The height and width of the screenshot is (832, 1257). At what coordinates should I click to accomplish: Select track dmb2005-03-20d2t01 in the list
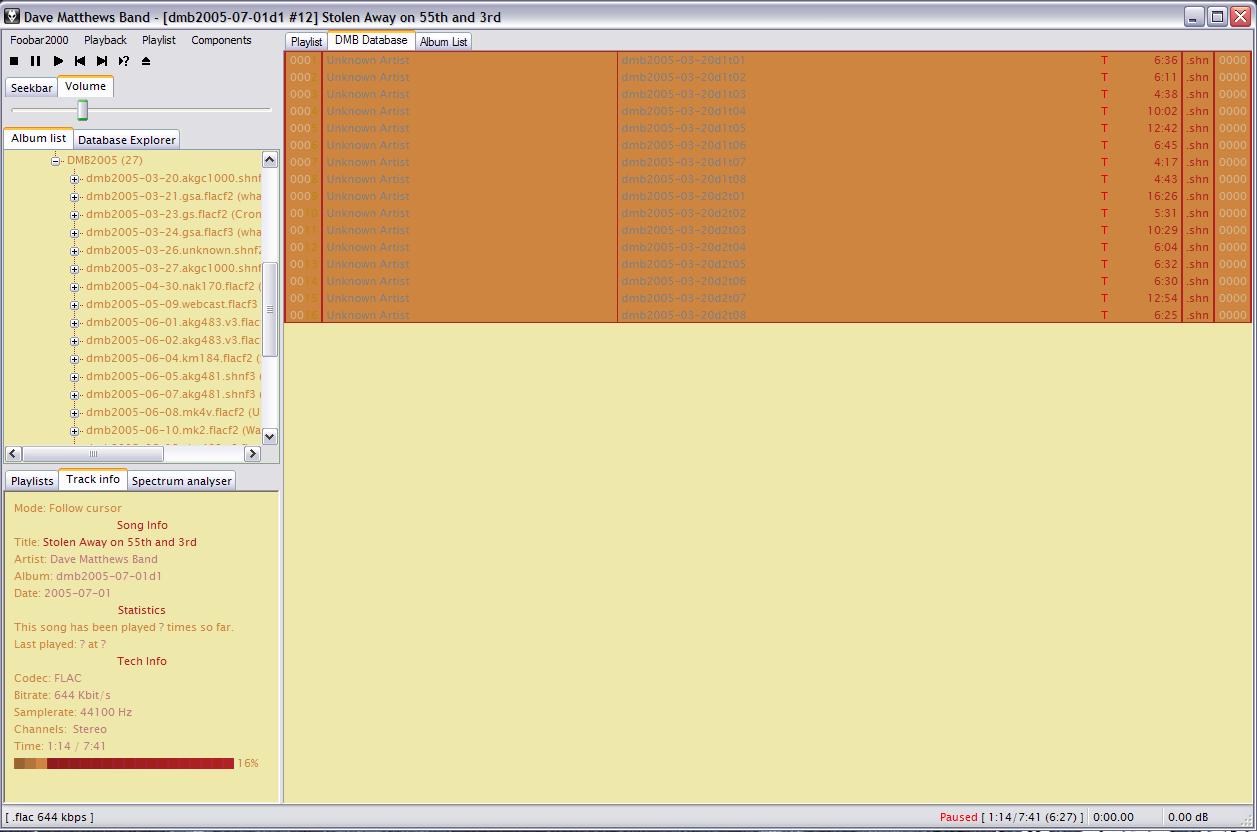683,196
